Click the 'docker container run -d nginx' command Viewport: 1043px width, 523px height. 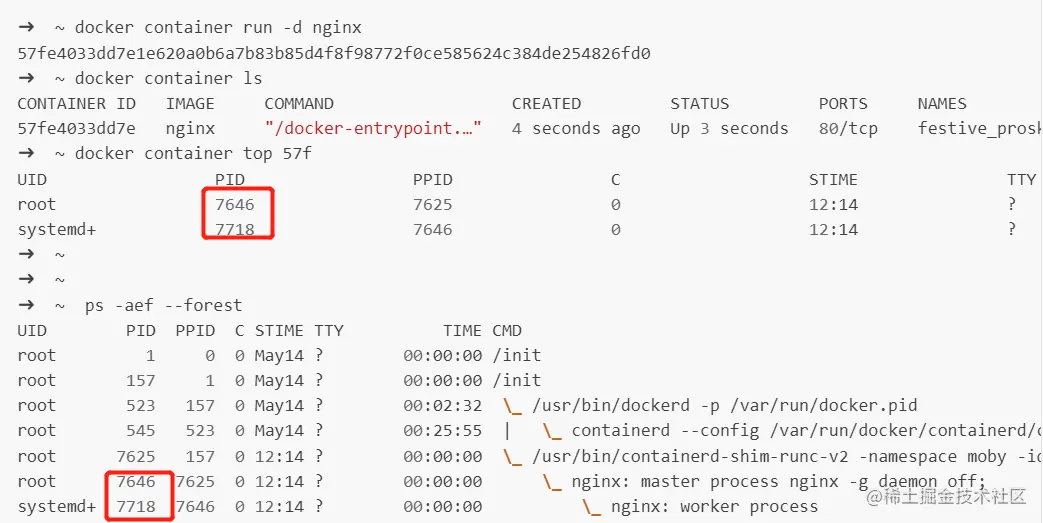pyautogui.click(x=218, y=27)
